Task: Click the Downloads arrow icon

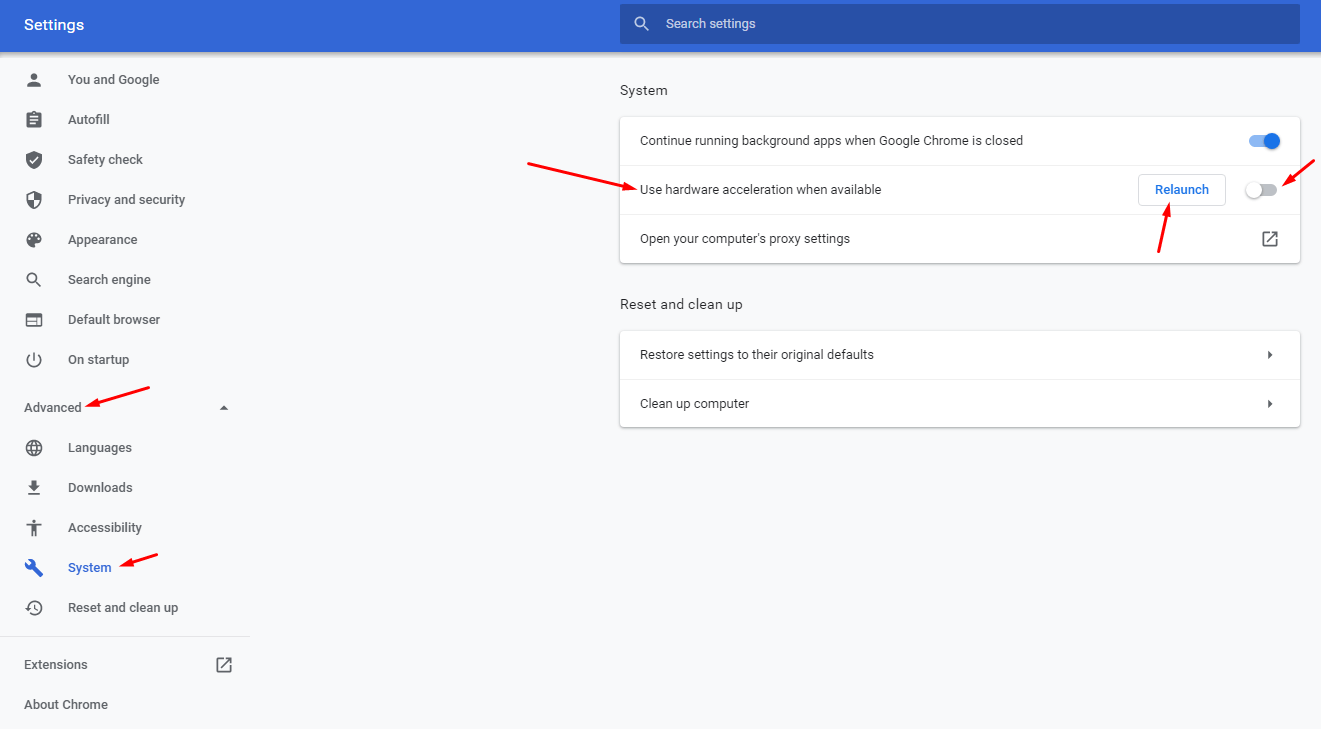Action: click(34, 488)
